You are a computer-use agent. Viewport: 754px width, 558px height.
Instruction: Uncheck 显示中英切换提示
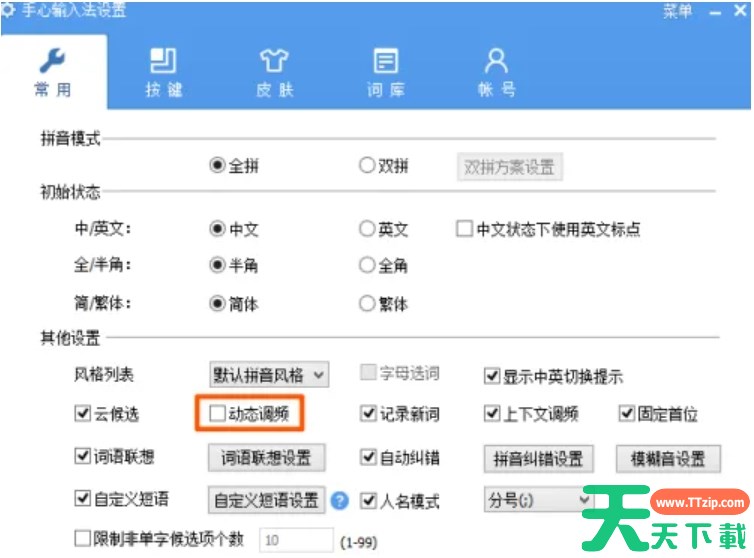pyautogui.click(x=492, y=376)
